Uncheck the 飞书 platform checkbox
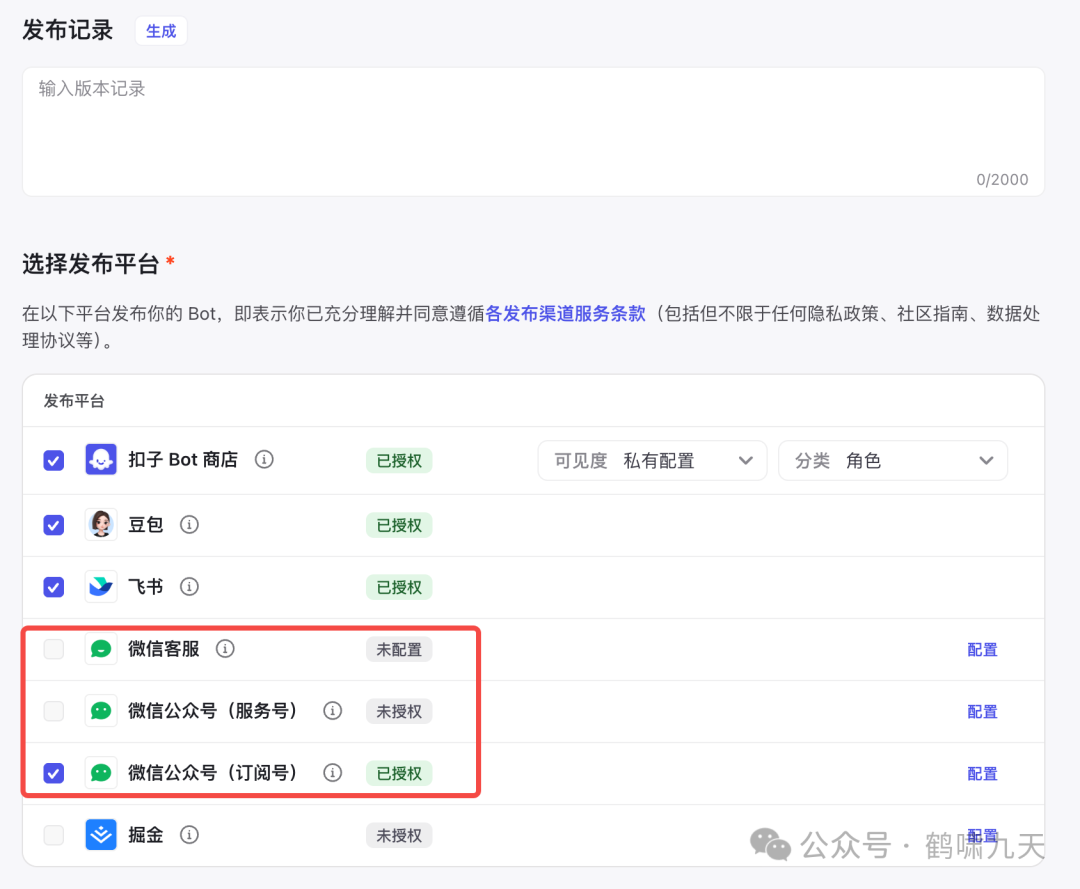1080x889 pixels. [54, 587]
